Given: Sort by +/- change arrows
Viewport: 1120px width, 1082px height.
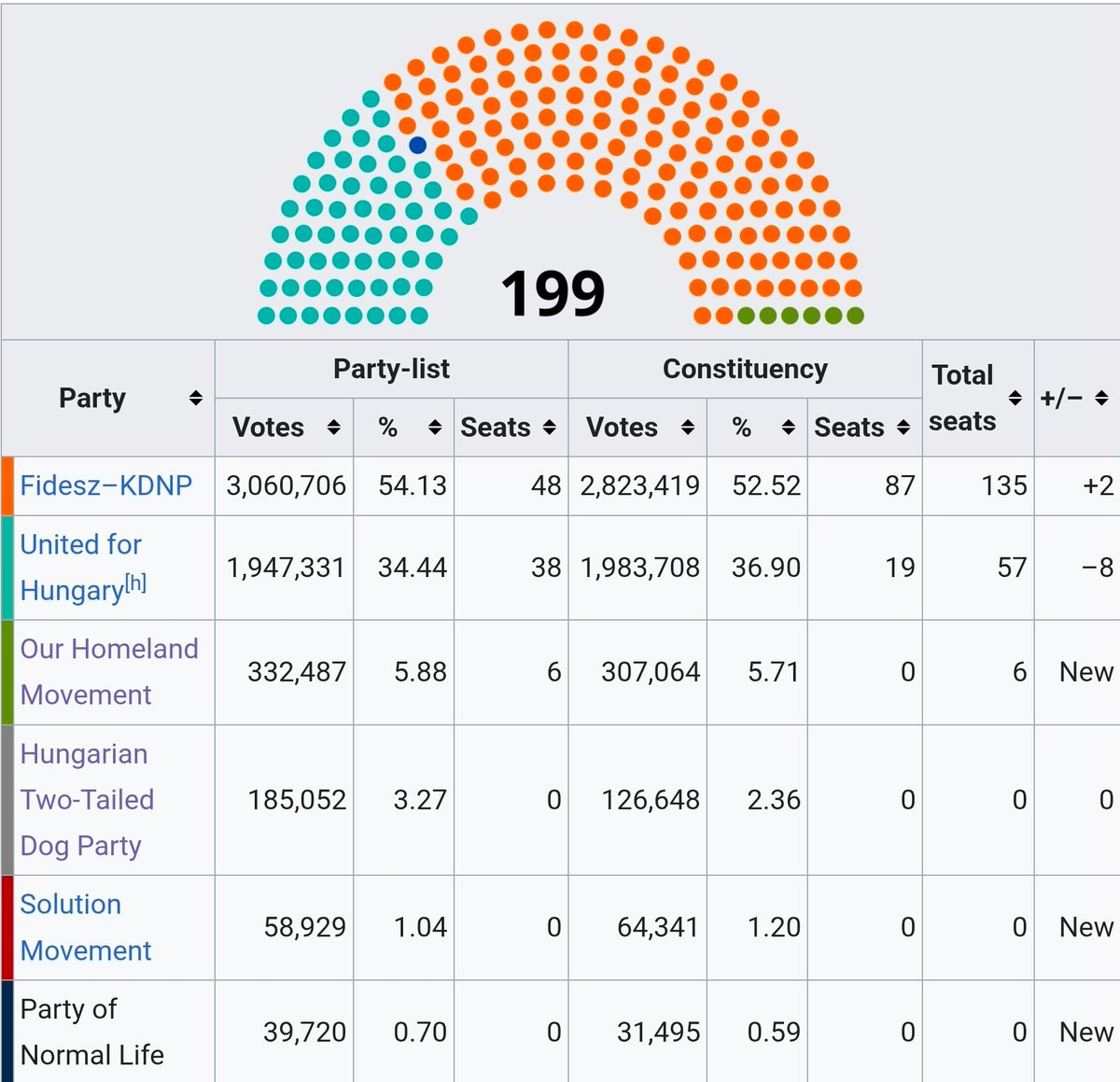Looking at the screenshot, I should point(1102,399).
